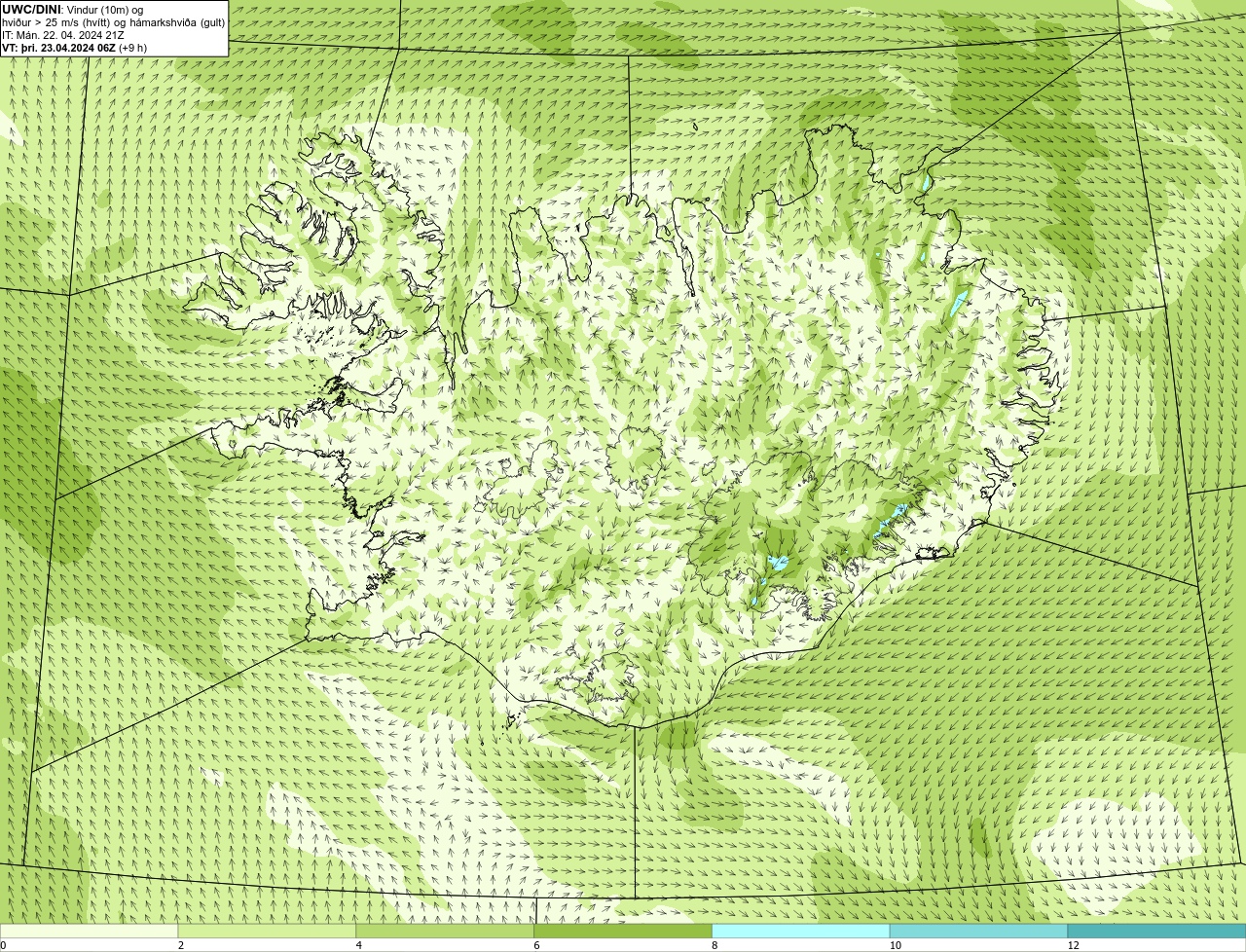Select the 8–10 m/s light cyan legend segment
The width and height of the screenshot is (1246, 952).
point(801,931)
